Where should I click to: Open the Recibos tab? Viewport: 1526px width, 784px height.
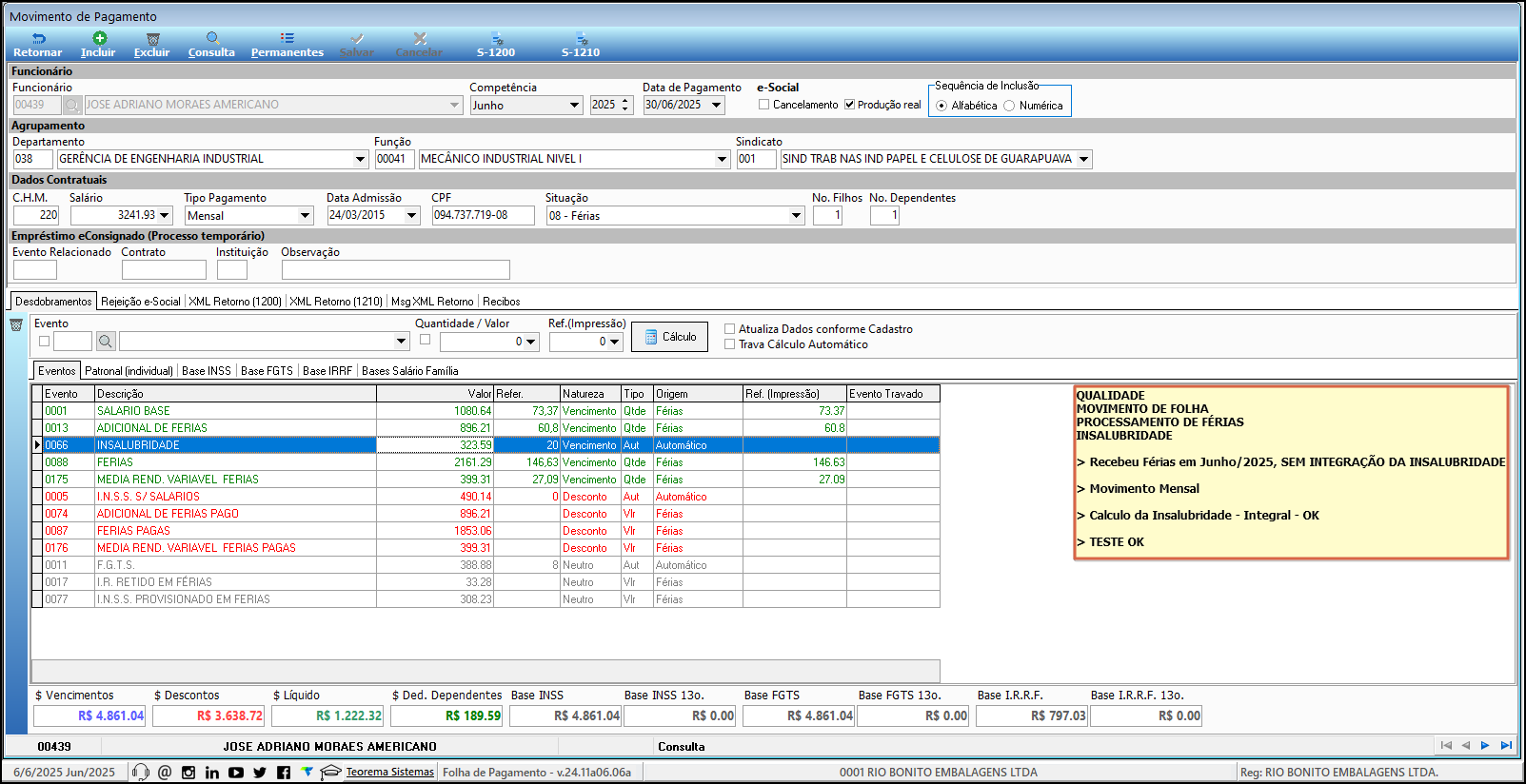pyautogui.click(x=502, y=302)
